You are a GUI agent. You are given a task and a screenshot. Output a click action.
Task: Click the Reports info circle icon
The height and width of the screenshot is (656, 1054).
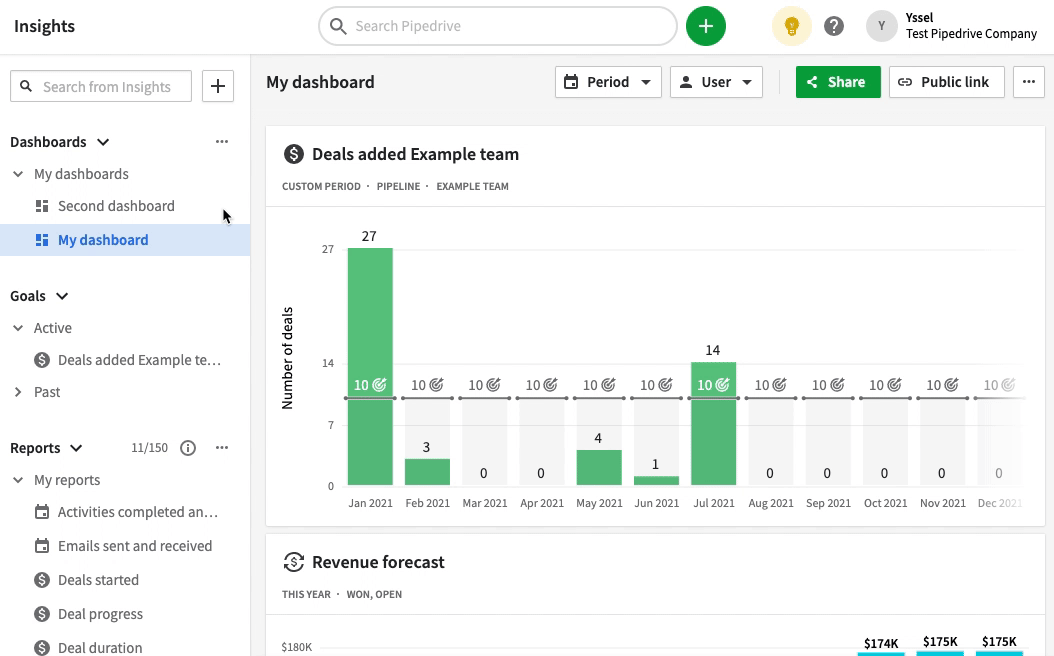pos(188,448)
